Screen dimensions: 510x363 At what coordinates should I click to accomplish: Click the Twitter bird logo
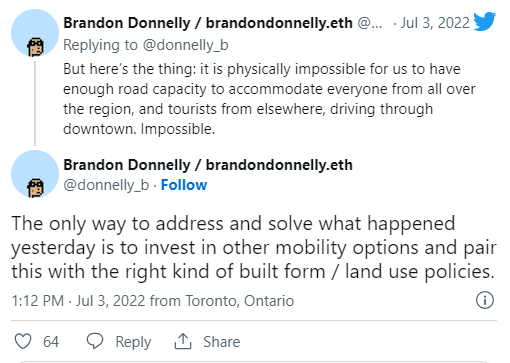[x=485, y=21]
